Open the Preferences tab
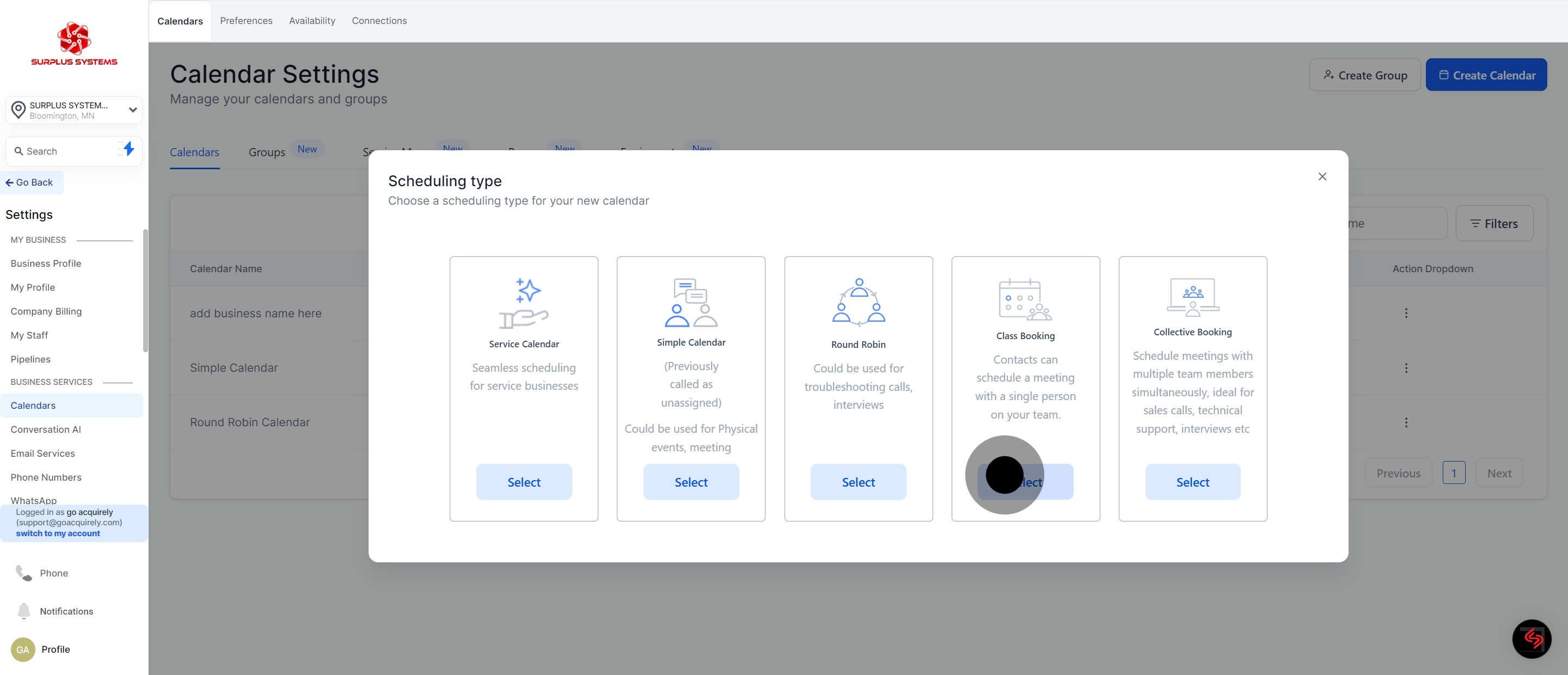 tap(246, 21)
